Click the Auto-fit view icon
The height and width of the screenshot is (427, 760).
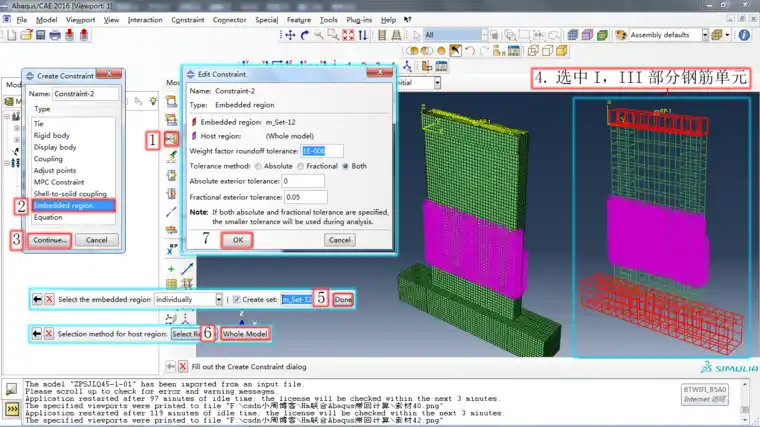coord(348,35)
